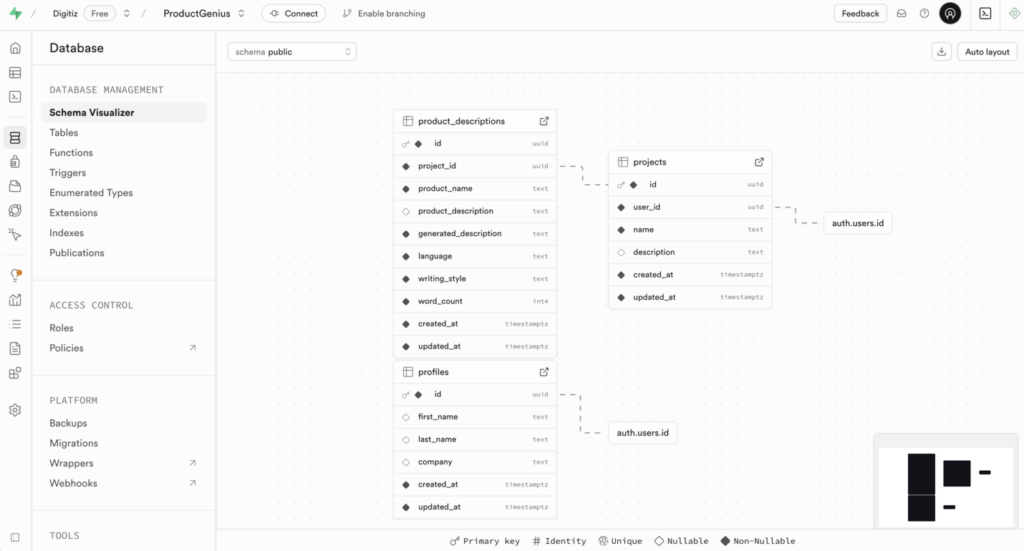Open Project Settings gear icon

click(x=15, y=410)
